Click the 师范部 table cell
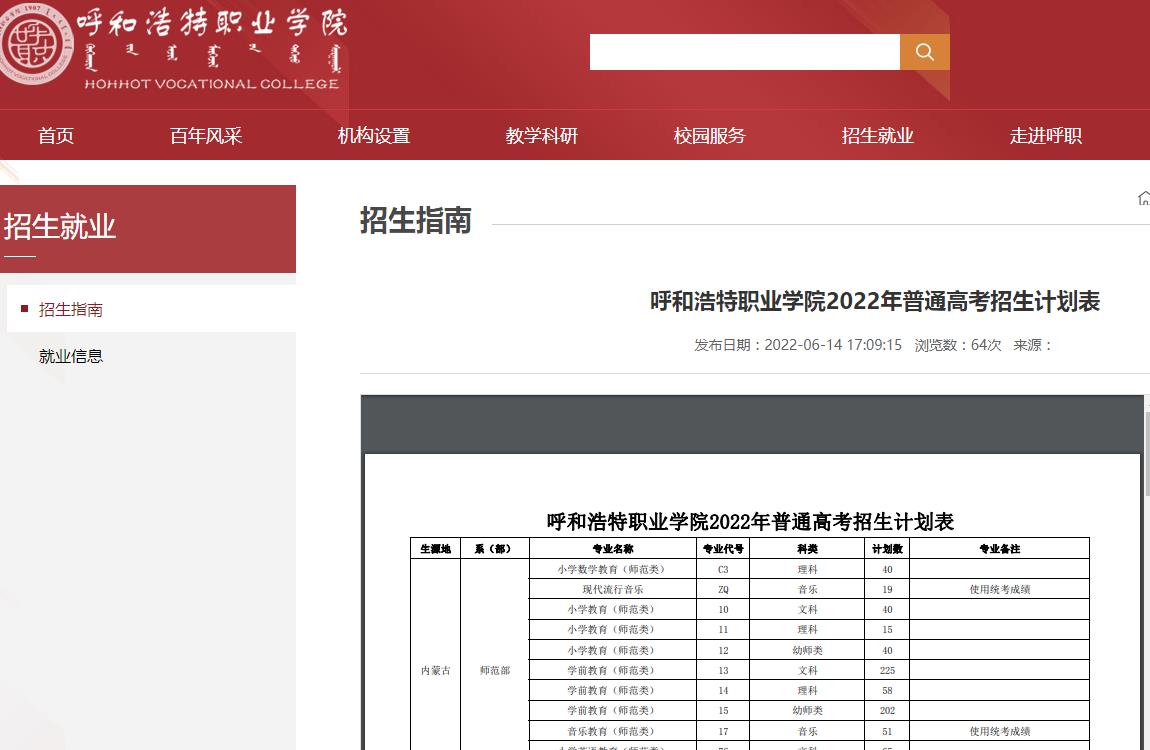The width and height of the screenshot is (1150, 750). pyautogui.click(x=495, y=670)
